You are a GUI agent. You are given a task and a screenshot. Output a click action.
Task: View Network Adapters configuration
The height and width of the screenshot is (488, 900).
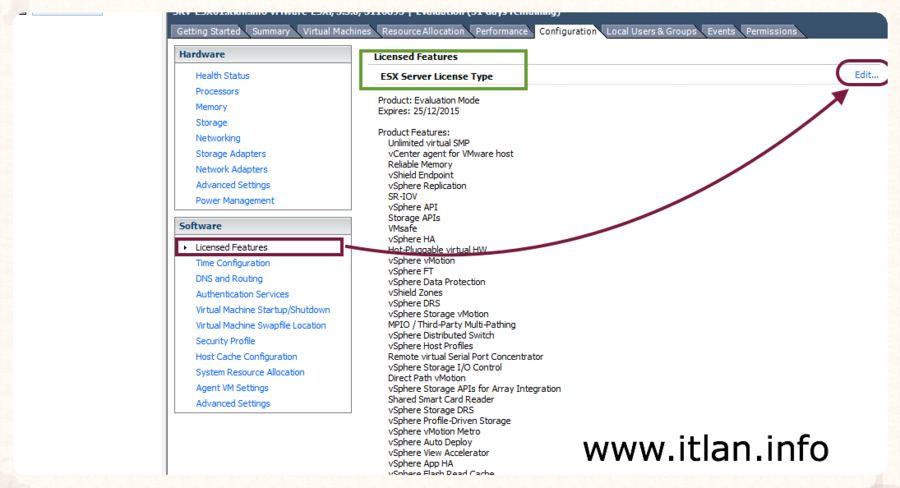[x=231, y=169]
